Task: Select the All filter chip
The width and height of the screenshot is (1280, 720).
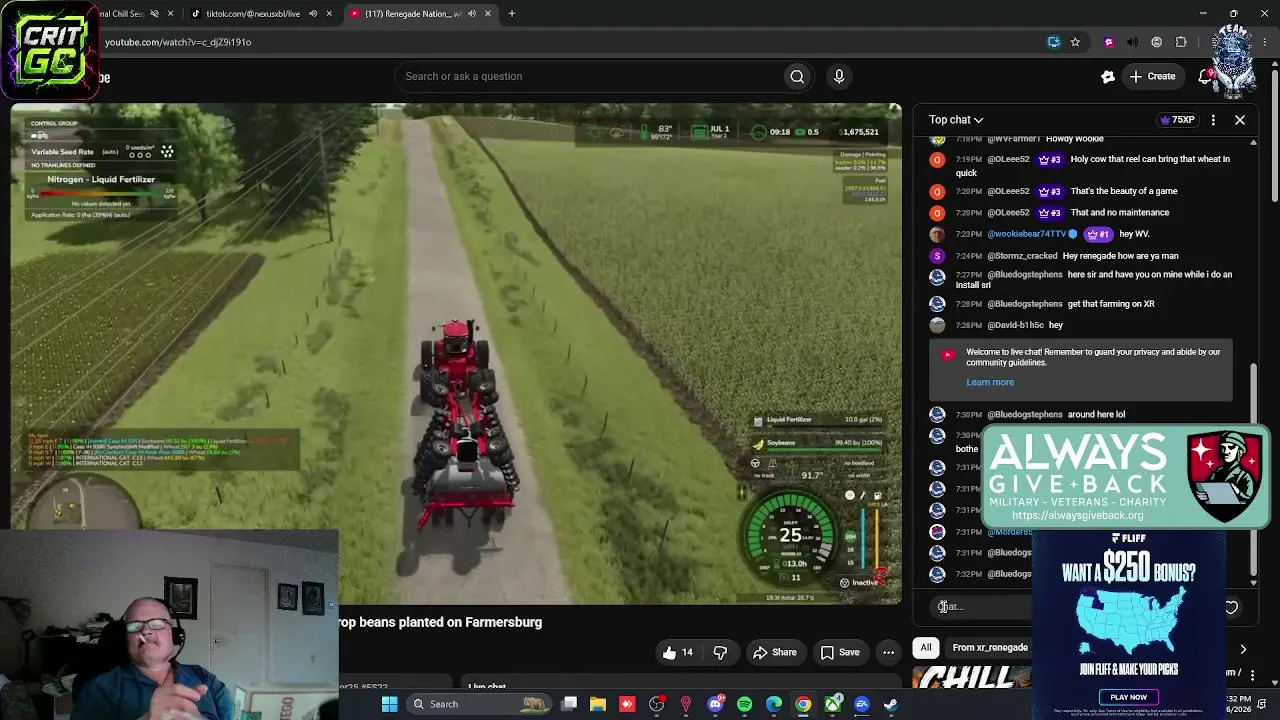Action: click(926, 648)
